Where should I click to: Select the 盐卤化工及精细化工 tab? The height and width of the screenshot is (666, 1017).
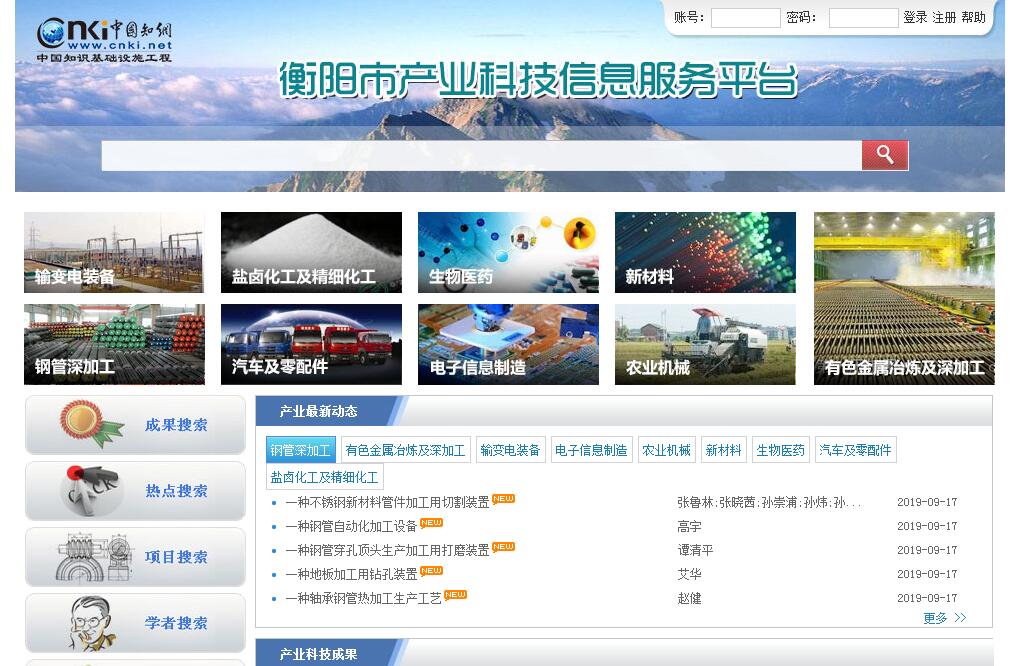[325, 477]
